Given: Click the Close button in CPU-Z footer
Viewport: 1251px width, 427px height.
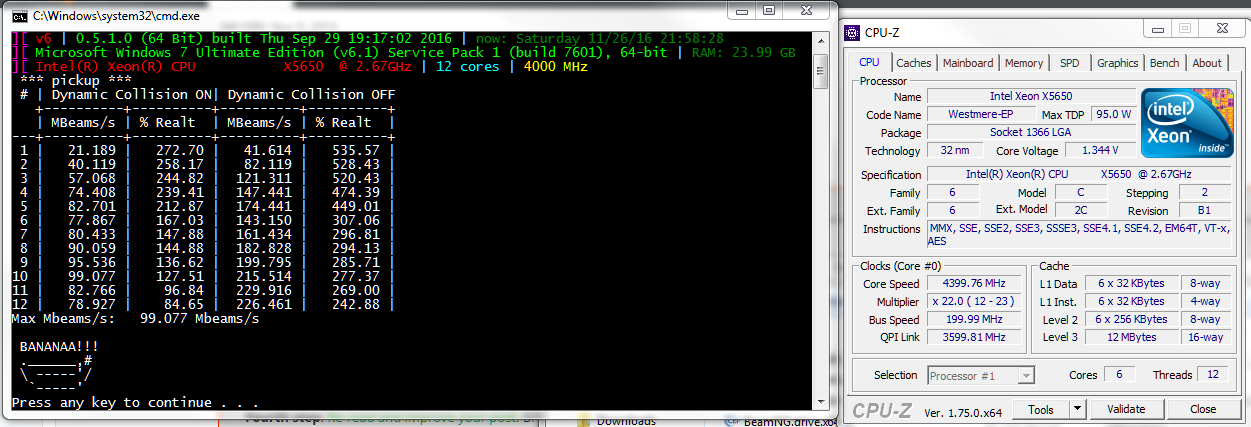Looking at the screenshot, I should (1203, 409).
